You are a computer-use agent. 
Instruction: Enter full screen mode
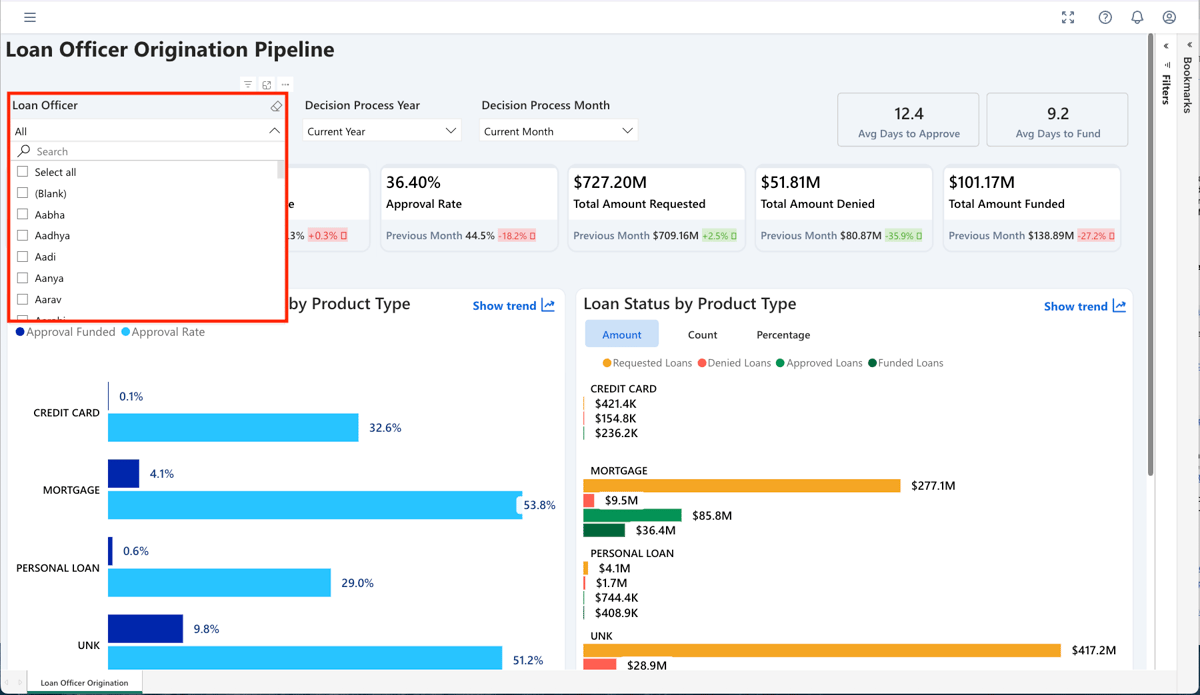coord(1068,17)
